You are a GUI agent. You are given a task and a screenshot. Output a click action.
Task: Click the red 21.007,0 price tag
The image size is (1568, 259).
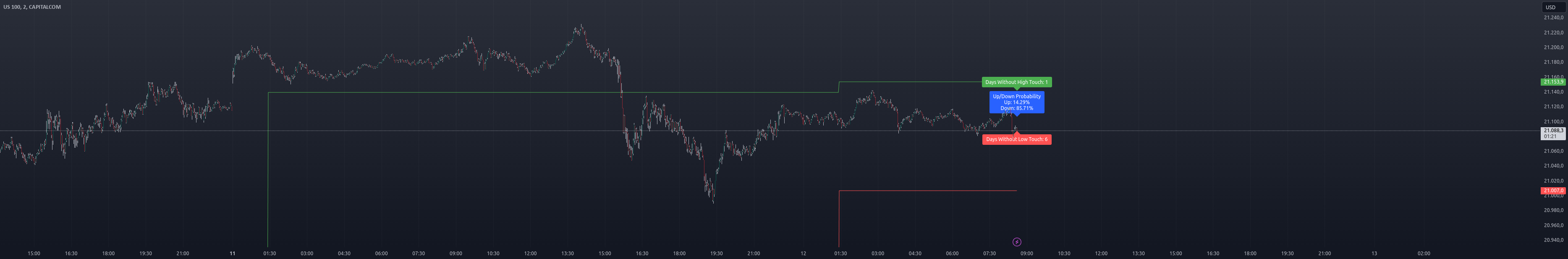tap(1553, 191)
